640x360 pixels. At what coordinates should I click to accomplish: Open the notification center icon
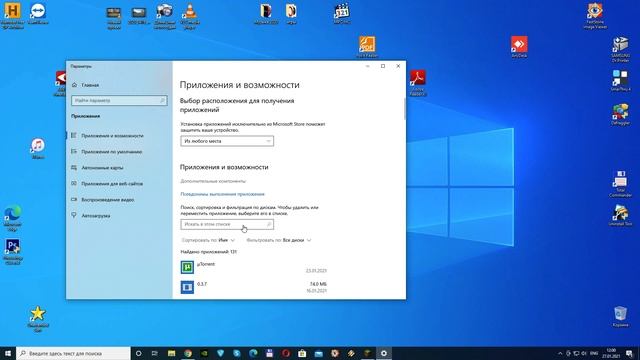tap(630, 353)
